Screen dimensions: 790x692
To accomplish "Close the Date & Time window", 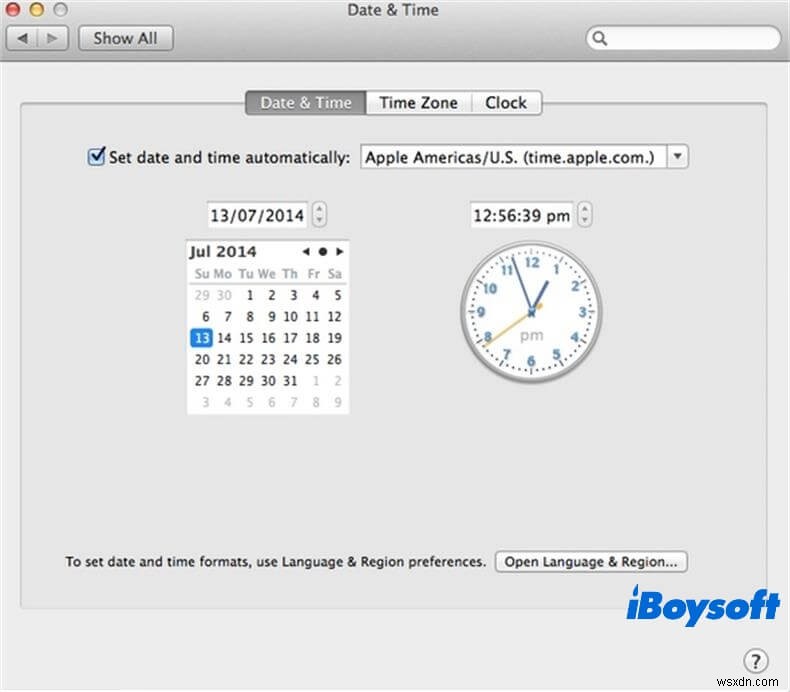I will [x=12, y=9].
